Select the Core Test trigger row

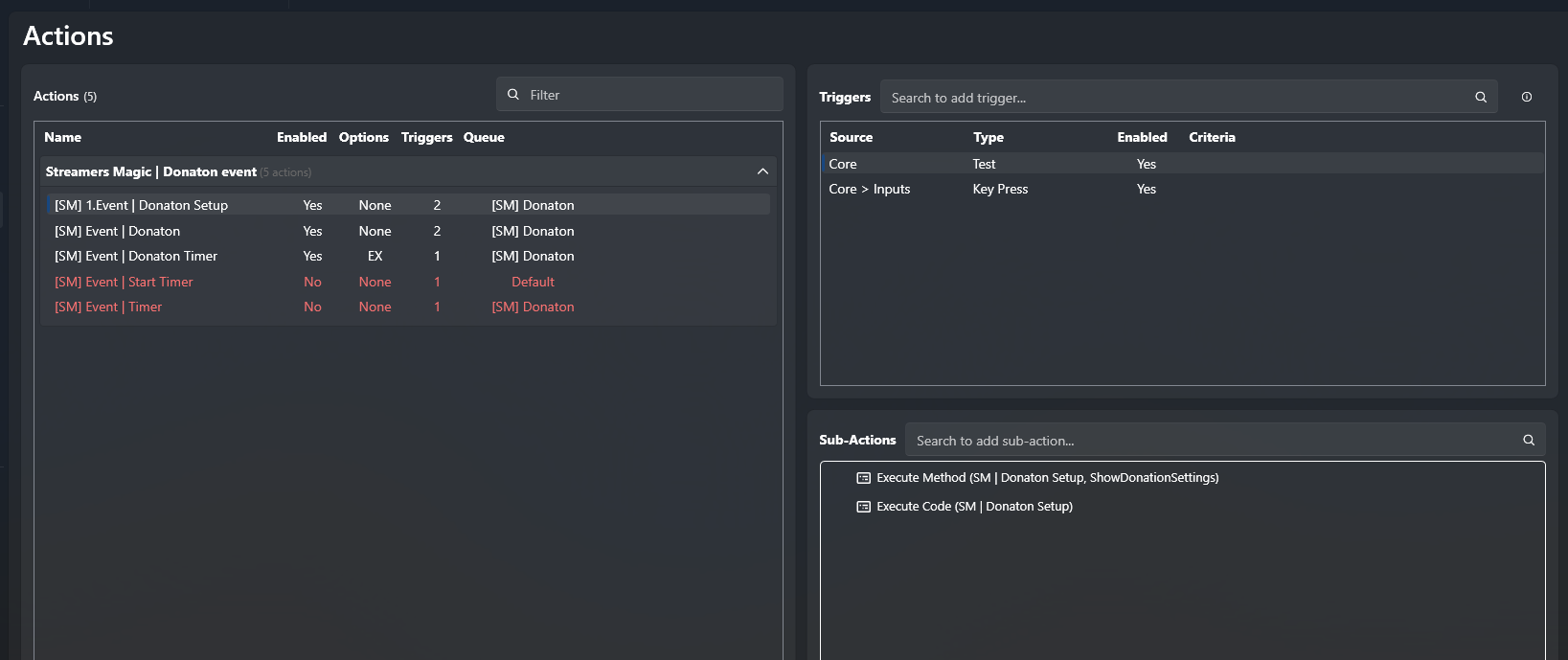coord(984,164)
